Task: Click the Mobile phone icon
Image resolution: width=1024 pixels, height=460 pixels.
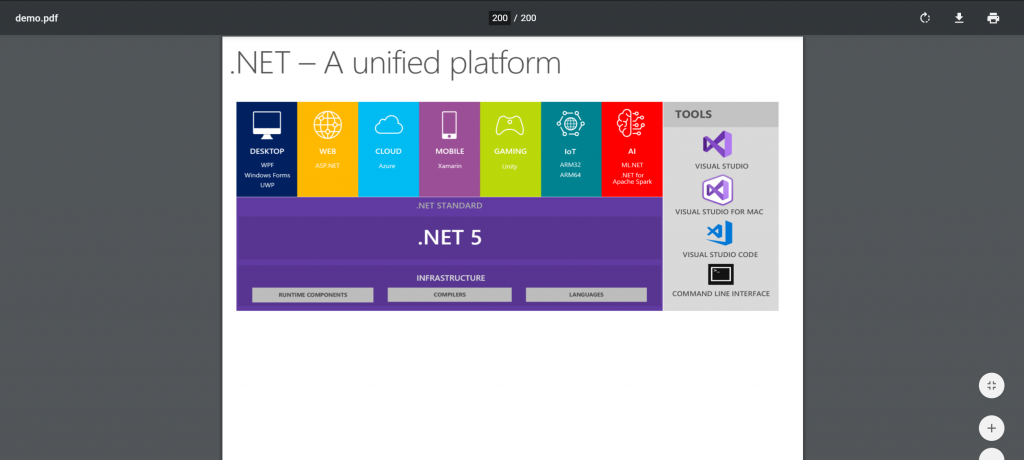Action: (x=449, y=125)
